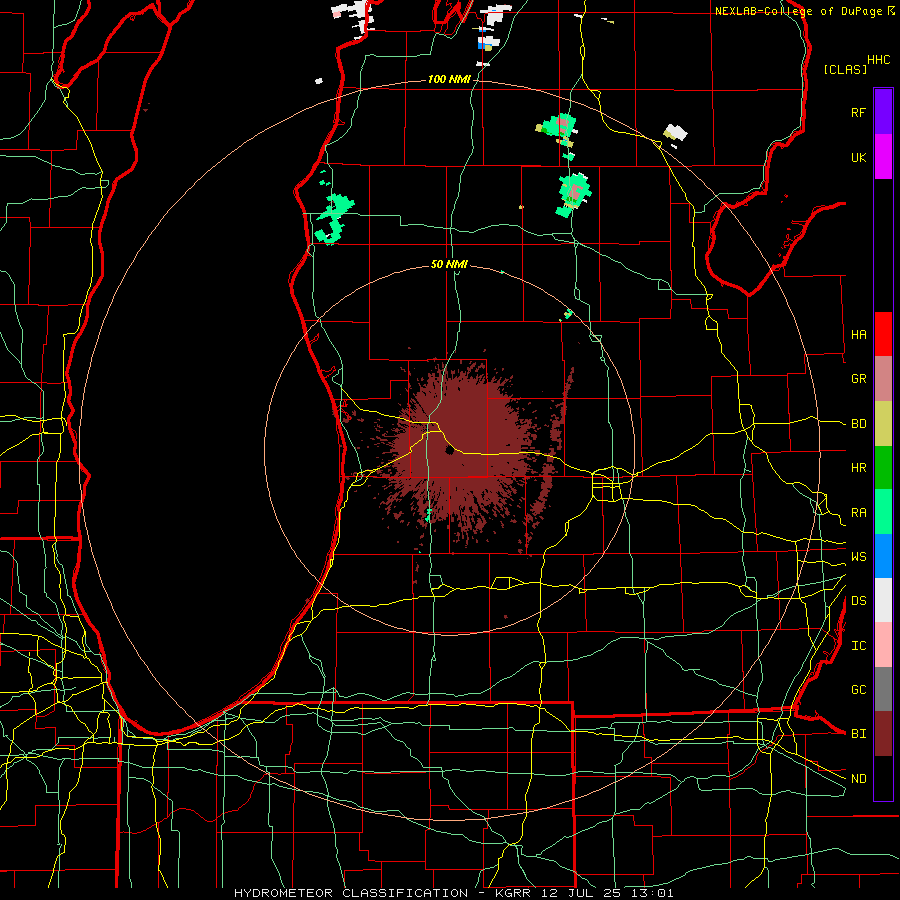This screenshot has height=900, width=900.
Task: Select the gray GC ground clutter swatch
Action: coord(883,689)
